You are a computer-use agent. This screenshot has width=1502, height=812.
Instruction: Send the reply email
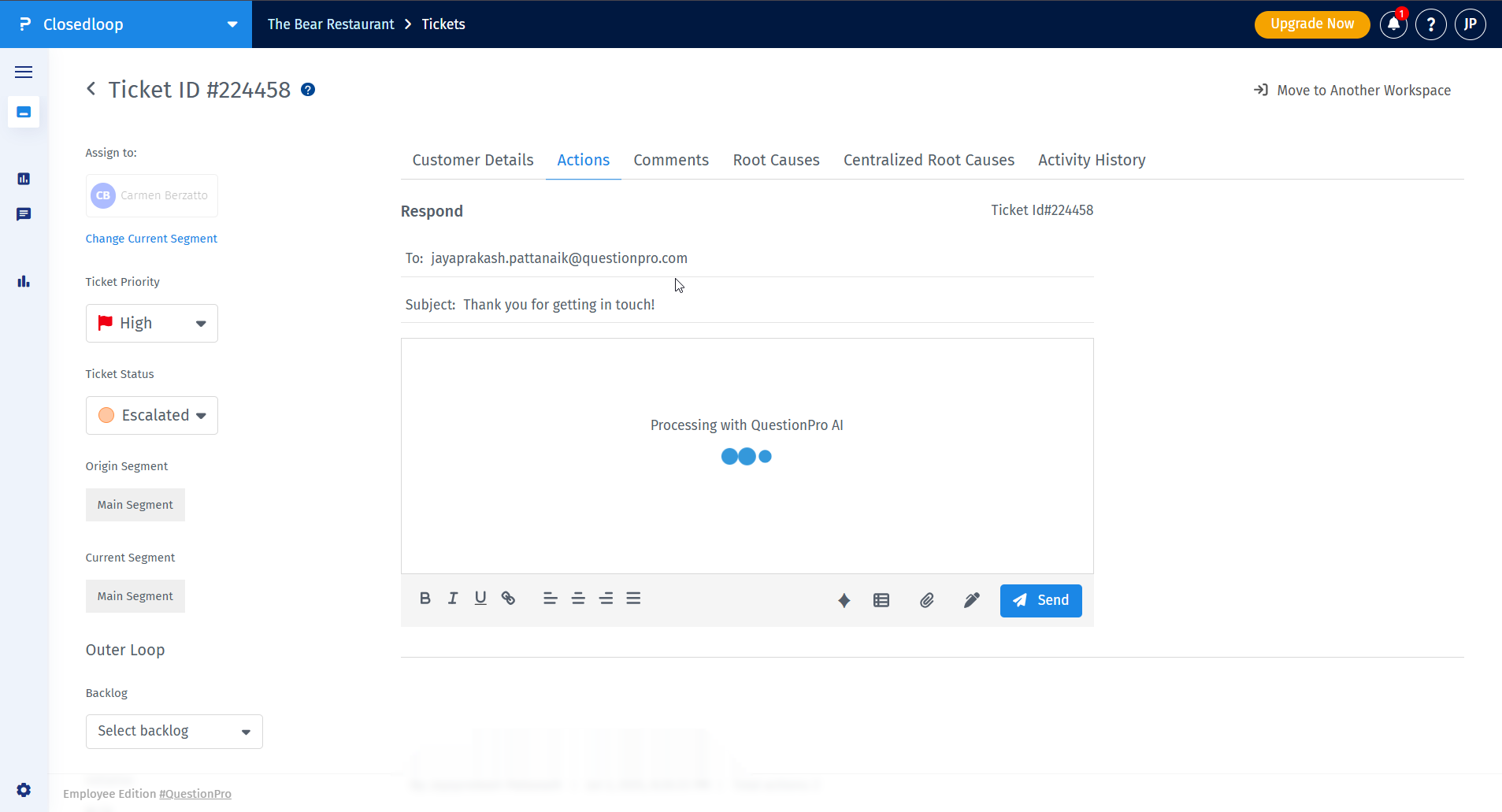(1040, 600)
